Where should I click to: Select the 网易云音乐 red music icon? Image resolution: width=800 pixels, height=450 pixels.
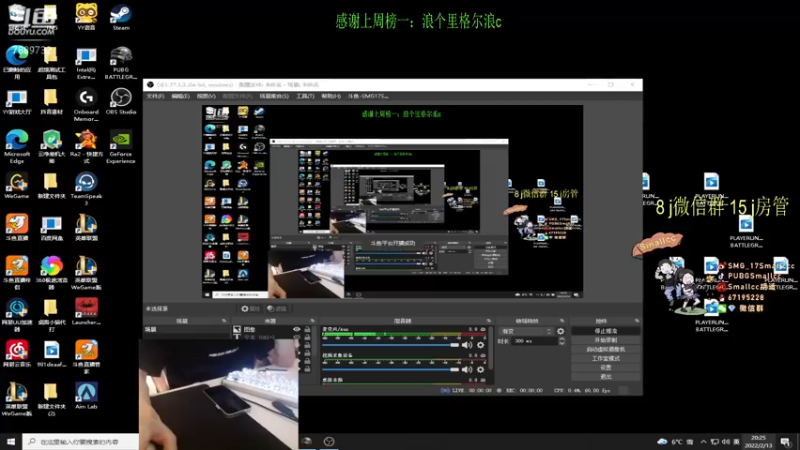click(17, 354)
